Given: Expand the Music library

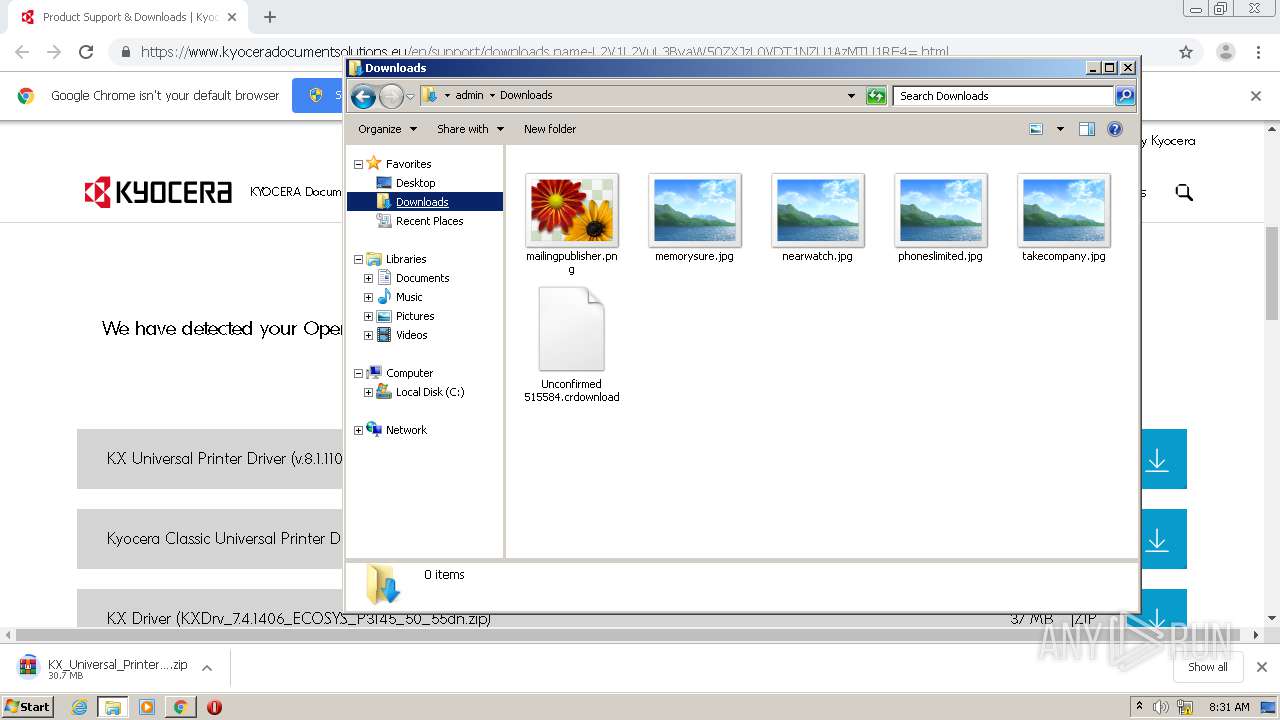Looking at the screenshot, I should pos(368,297).
